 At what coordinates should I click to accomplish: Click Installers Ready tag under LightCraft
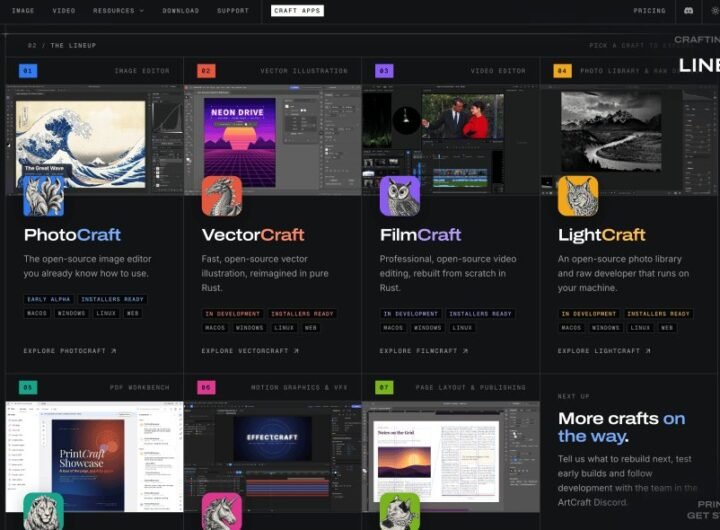click(x=658, y=314)
